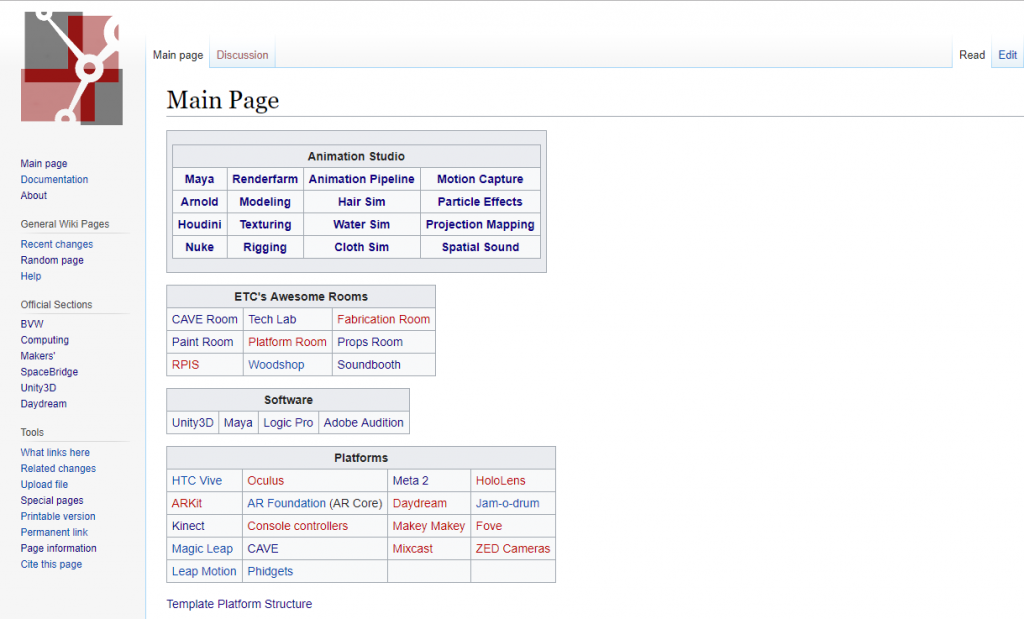Screen dimensions: 1024x619
Task: Open Special pages
Action: (52, 500)
